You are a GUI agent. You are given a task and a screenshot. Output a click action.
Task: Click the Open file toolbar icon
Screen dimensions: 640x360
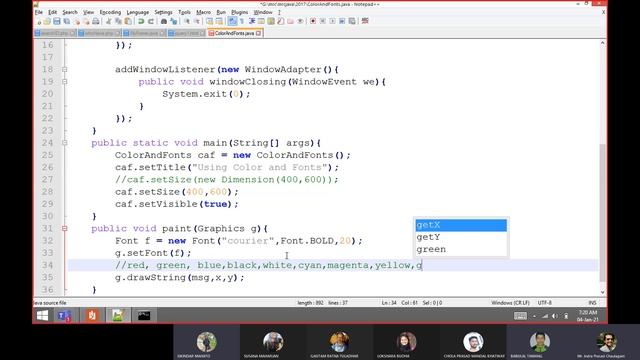pyautogui.click(x=47, y=21)
